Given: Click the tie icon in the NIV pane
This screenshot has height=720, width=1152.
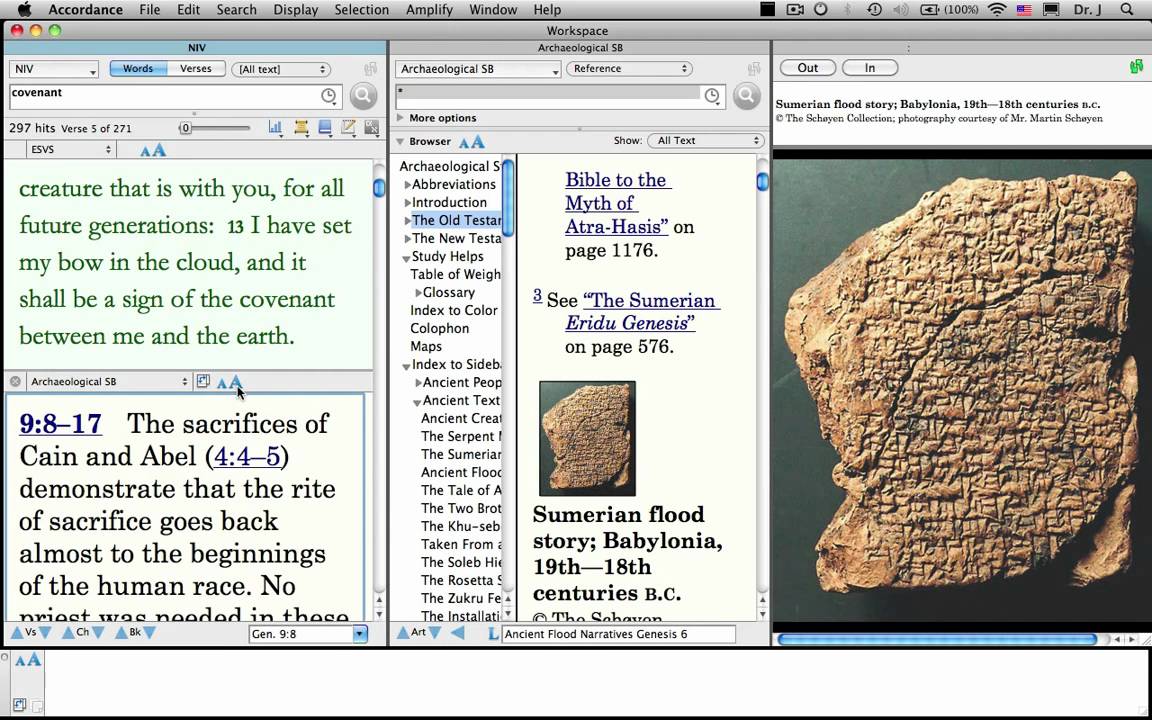Looking at the screenshot, I should 370,69.
